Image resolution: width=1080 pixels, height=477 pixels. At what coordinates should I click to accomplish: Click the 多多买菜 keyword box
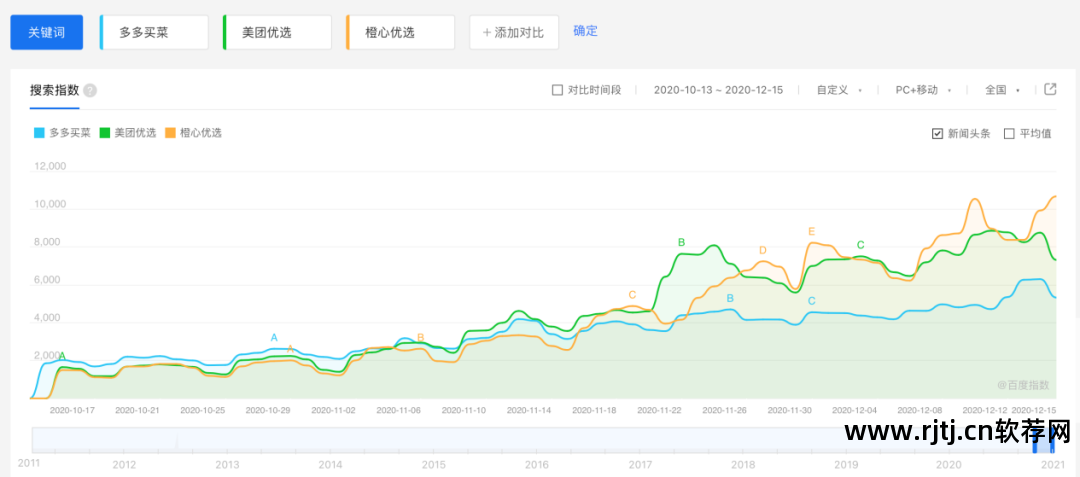pyautogui.click(x=154, y=32)
